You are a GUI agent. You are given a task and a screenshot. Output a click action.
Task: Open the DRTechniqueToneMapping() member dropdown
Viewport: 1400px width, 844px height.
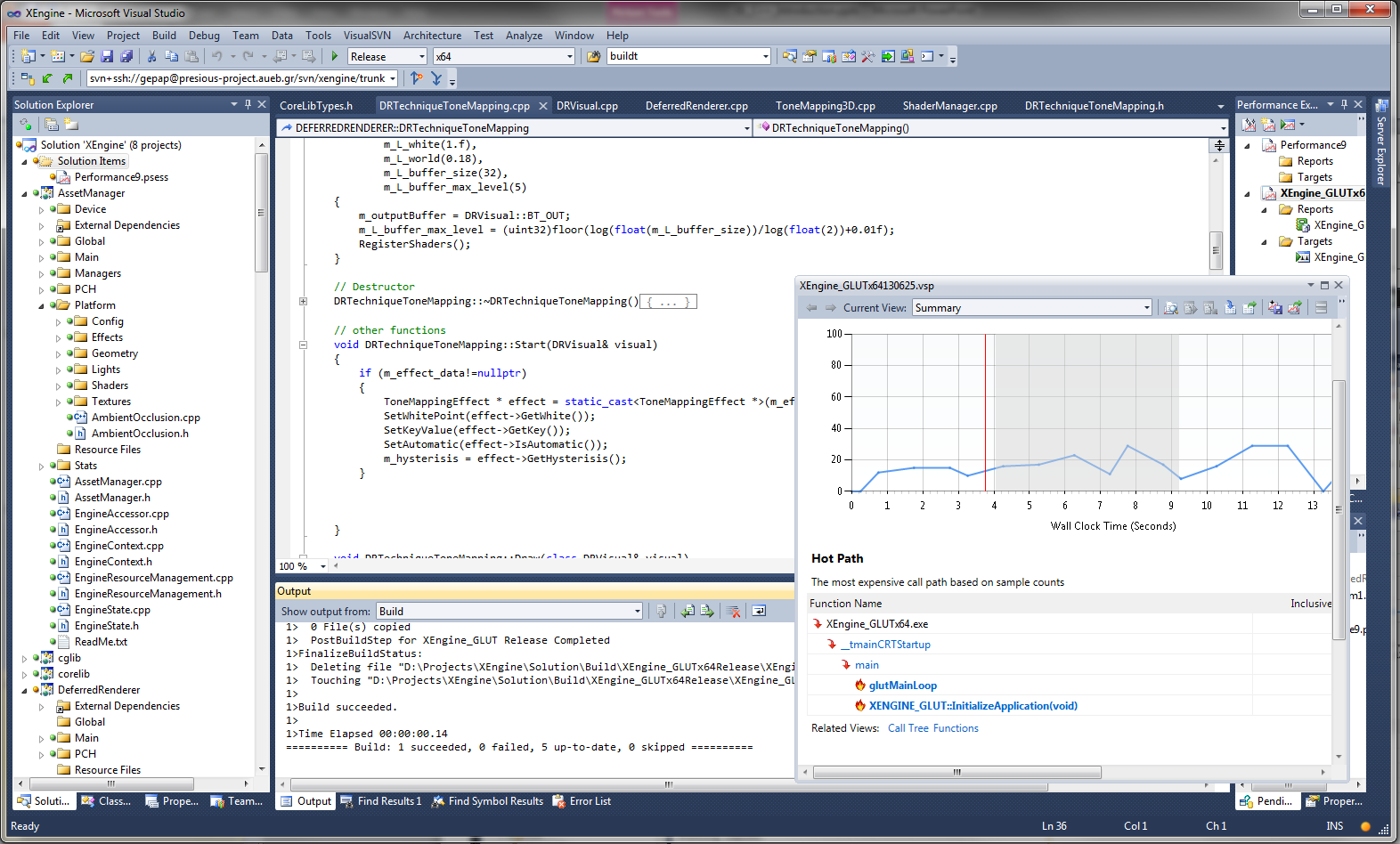1223,128
